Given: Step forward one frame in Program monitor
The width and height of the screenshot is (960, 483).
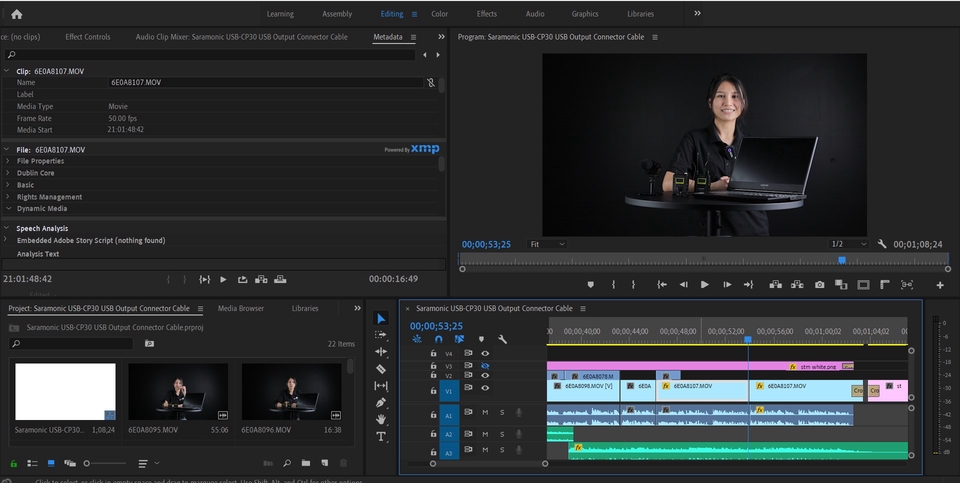Looking at the screenshot, I should [x=727, y=285].
